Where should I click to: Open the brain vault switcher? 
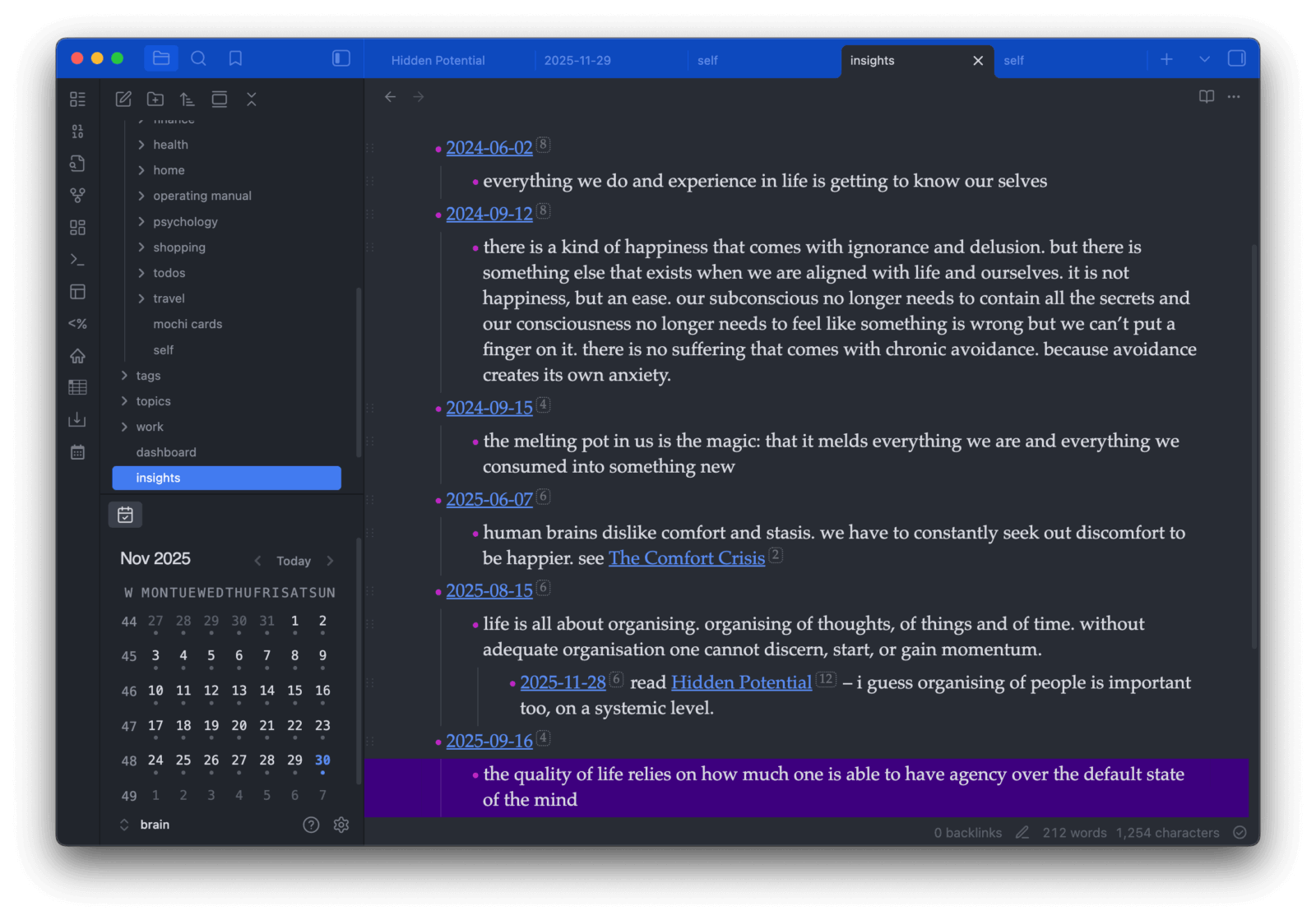(146, 825)
